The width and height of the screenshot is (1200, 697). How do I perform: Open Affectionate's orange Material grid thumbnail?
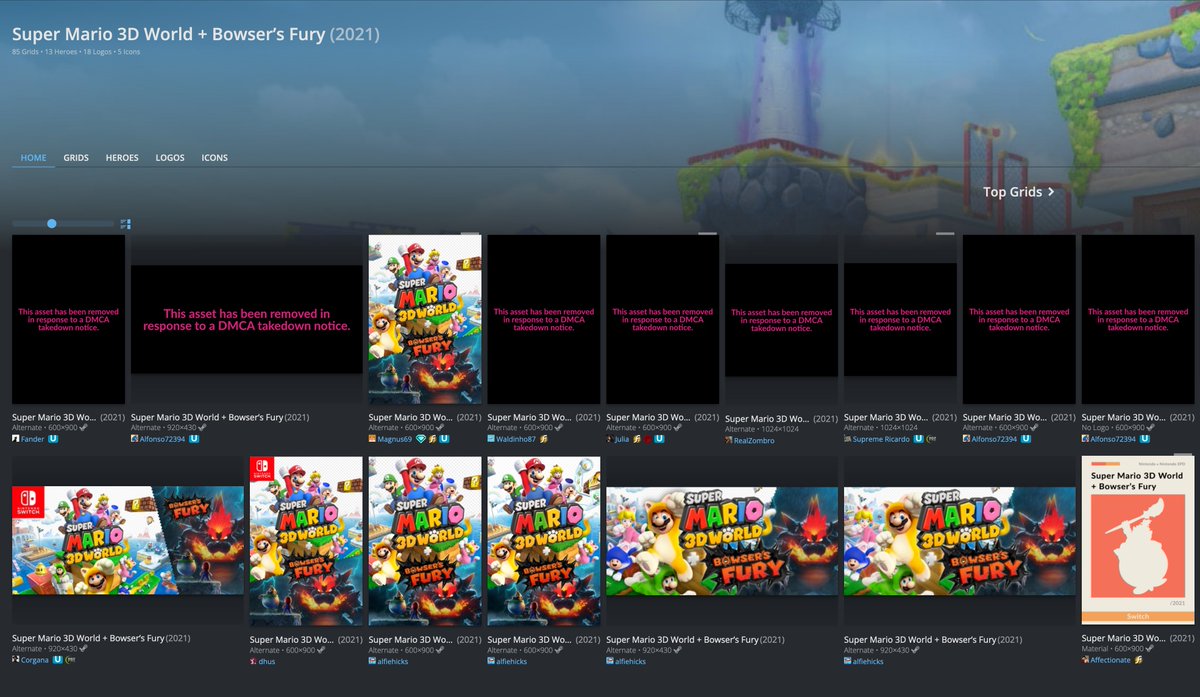click(1138, 541)
